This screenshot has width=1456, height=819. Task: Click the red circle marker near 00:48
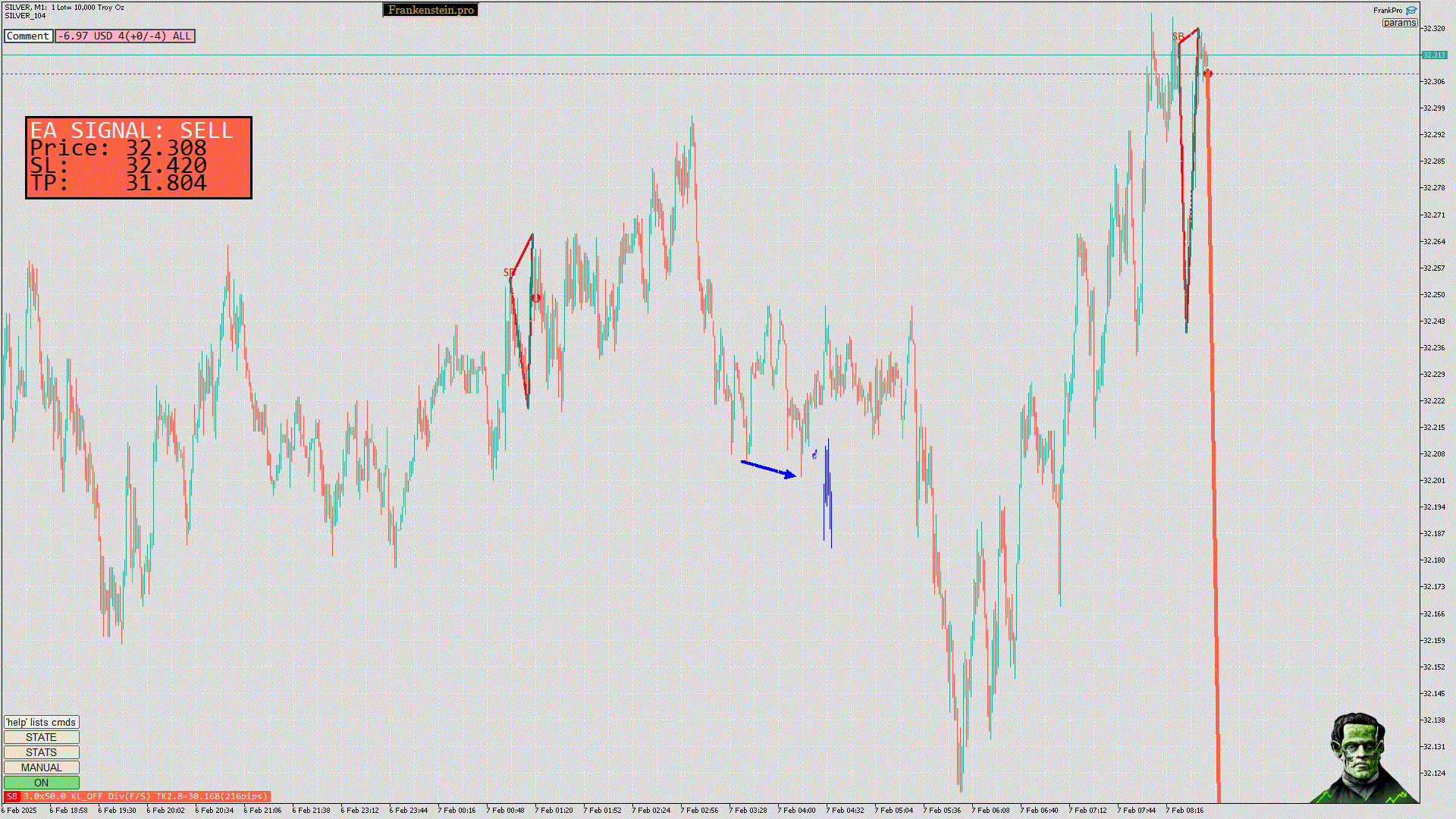[x=536, y=298]
